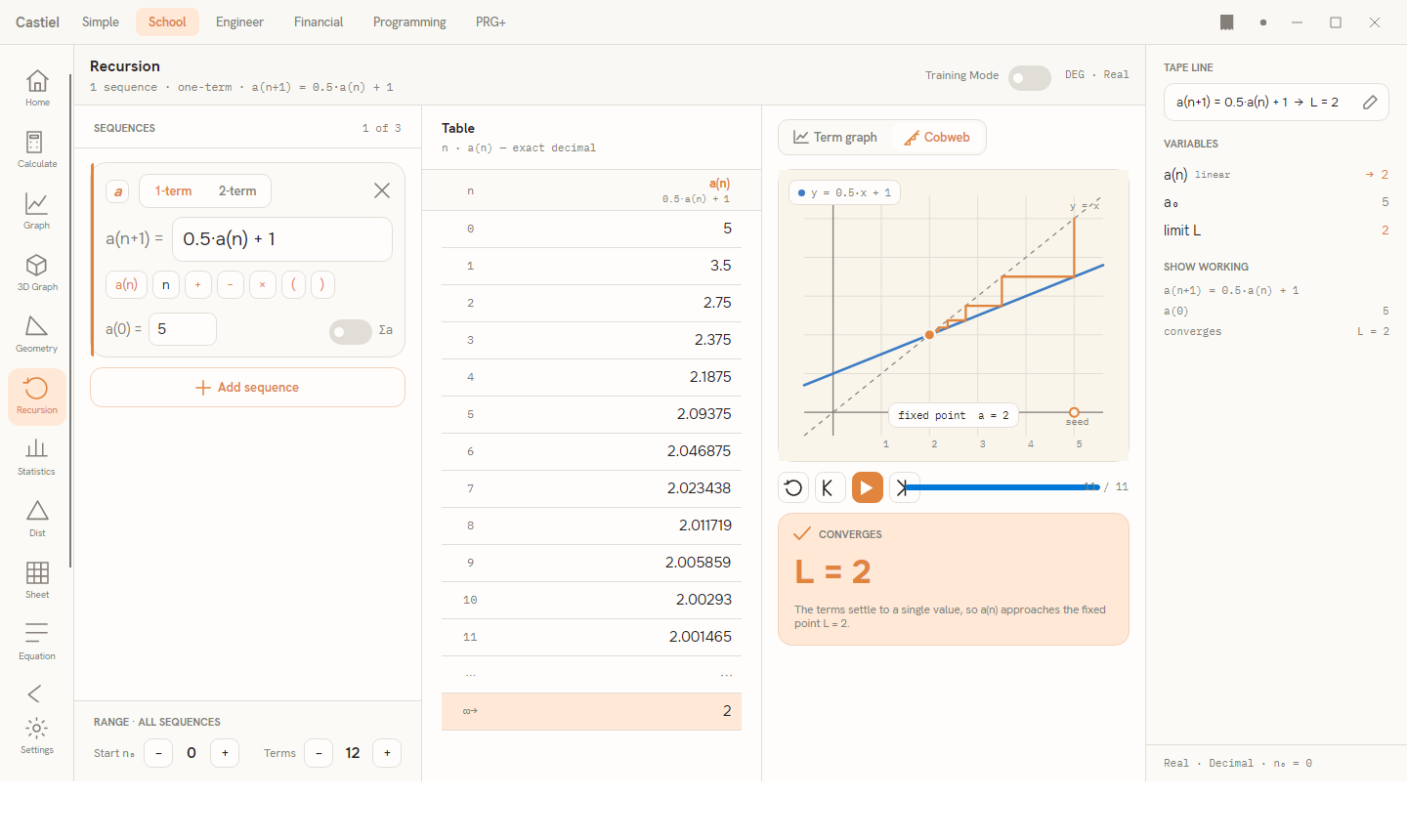
Task: Click the a(0) initial value field
Action: coord(183,329)
